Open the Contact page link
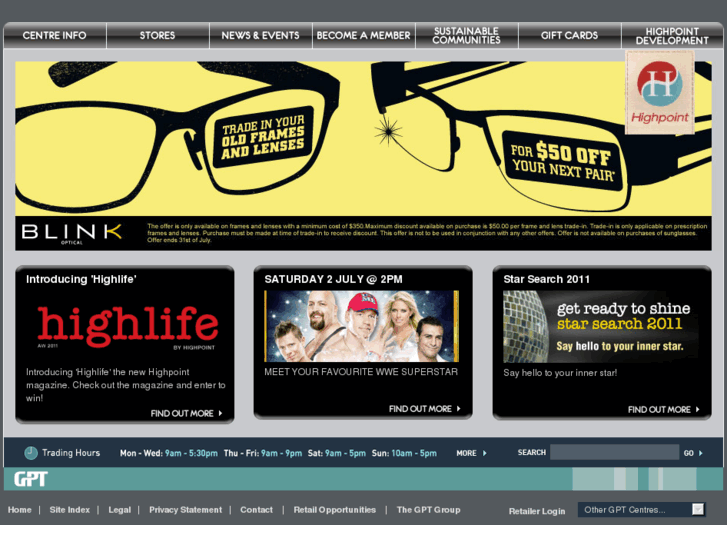 click(256, 510)
